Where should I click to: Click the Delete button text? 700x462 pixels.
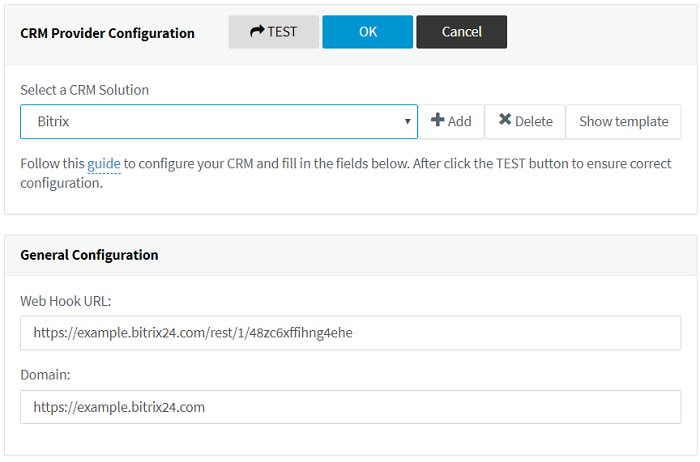533,122
